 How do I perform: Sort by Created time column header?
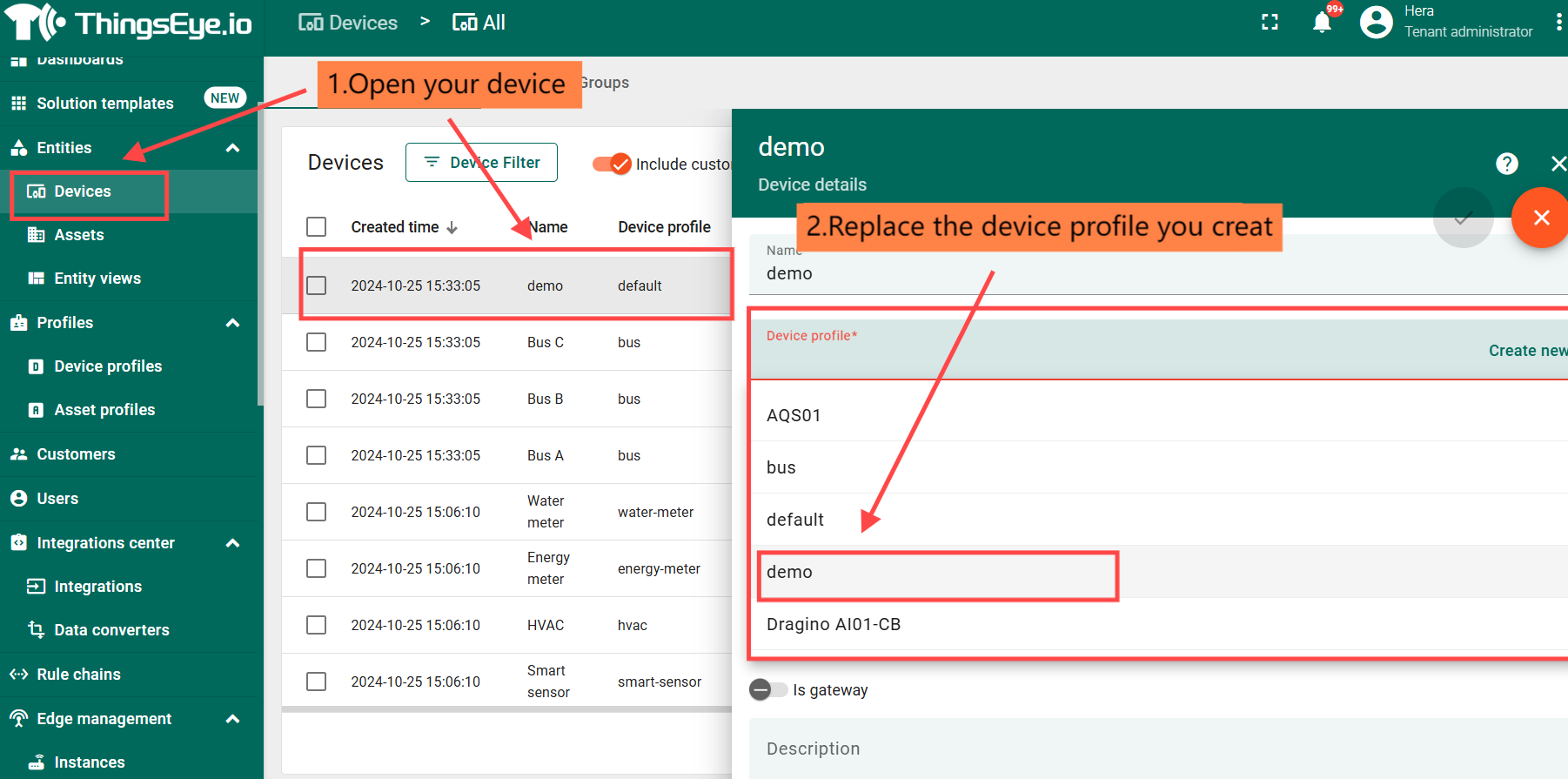395,227
